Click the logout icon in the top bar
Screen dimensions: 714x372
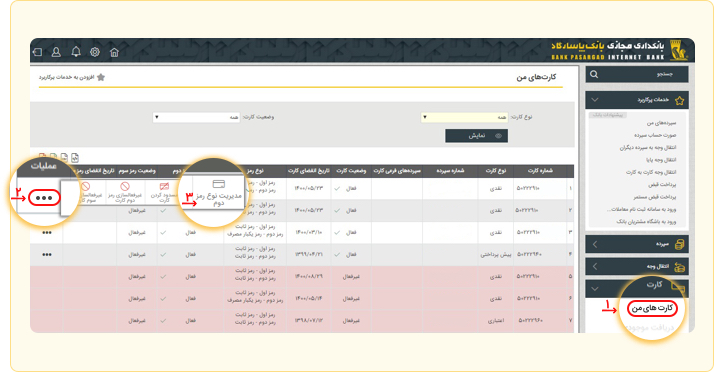coord(38,52)
